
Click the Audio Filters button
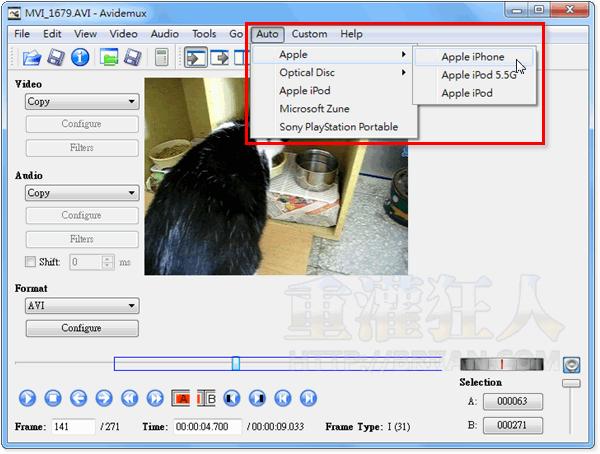82,239
